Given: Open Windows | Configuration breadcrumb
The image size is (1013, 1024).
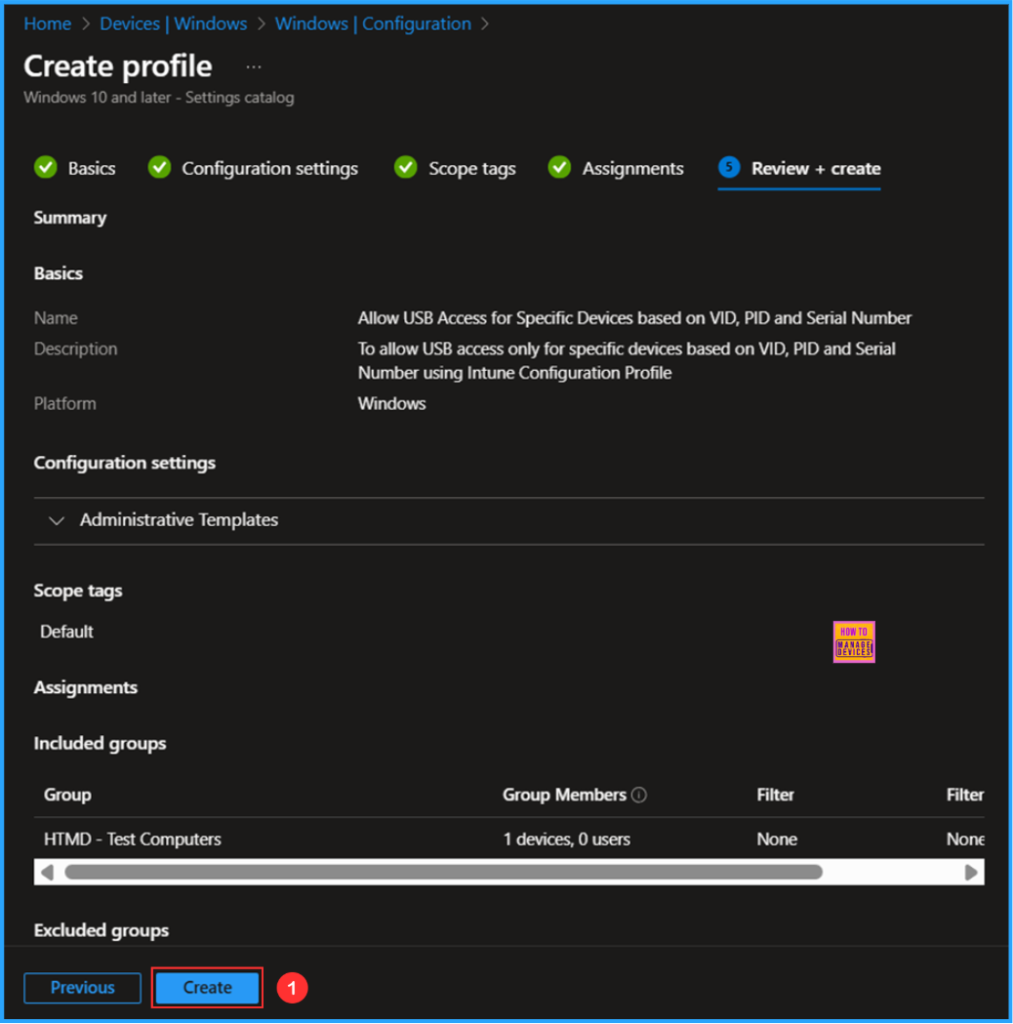Looking at the screenshot, I should pyautogui.click(x=373, y=24).
